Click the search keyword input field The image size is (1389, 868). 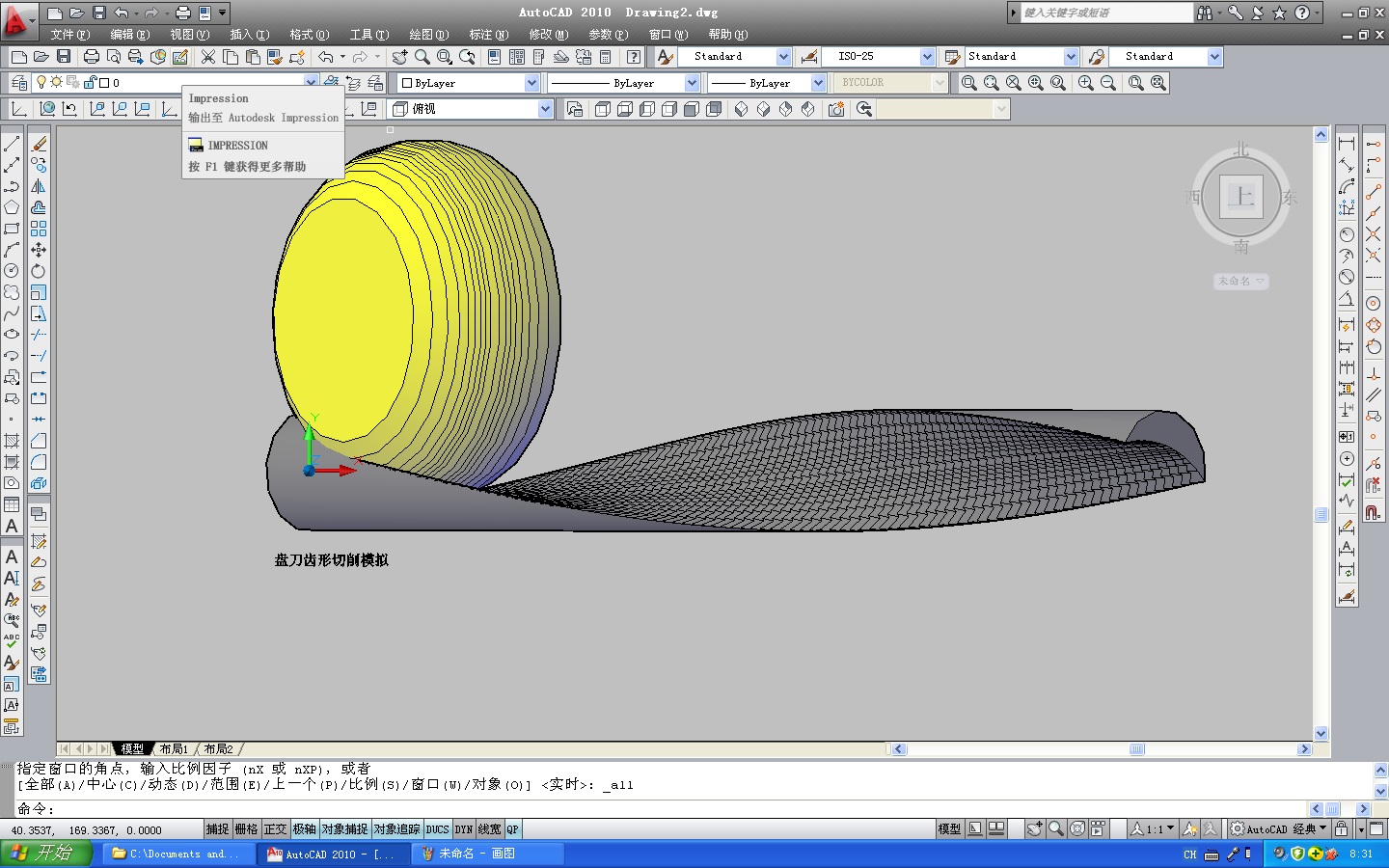pos(1106,13)
